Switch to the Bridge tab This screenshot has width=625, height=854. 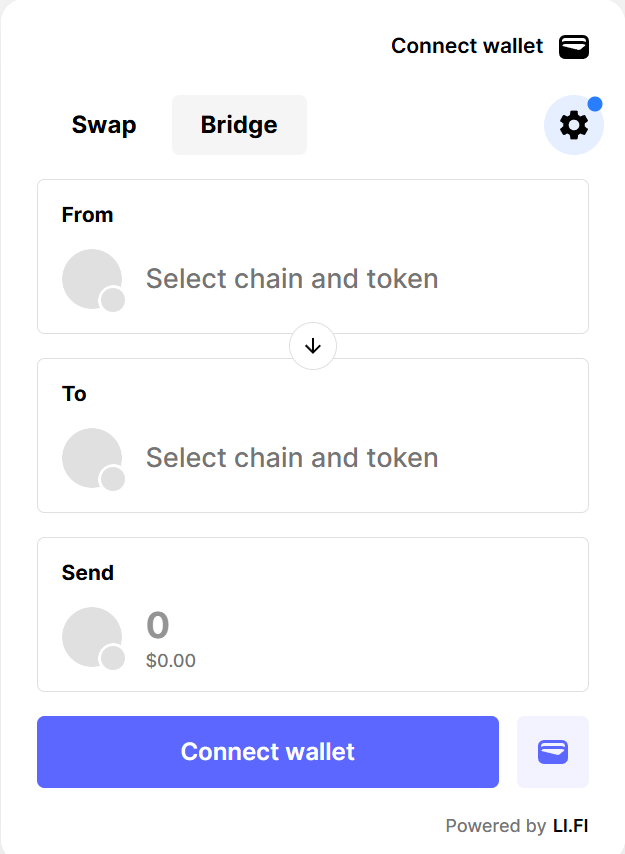(239, 124)
